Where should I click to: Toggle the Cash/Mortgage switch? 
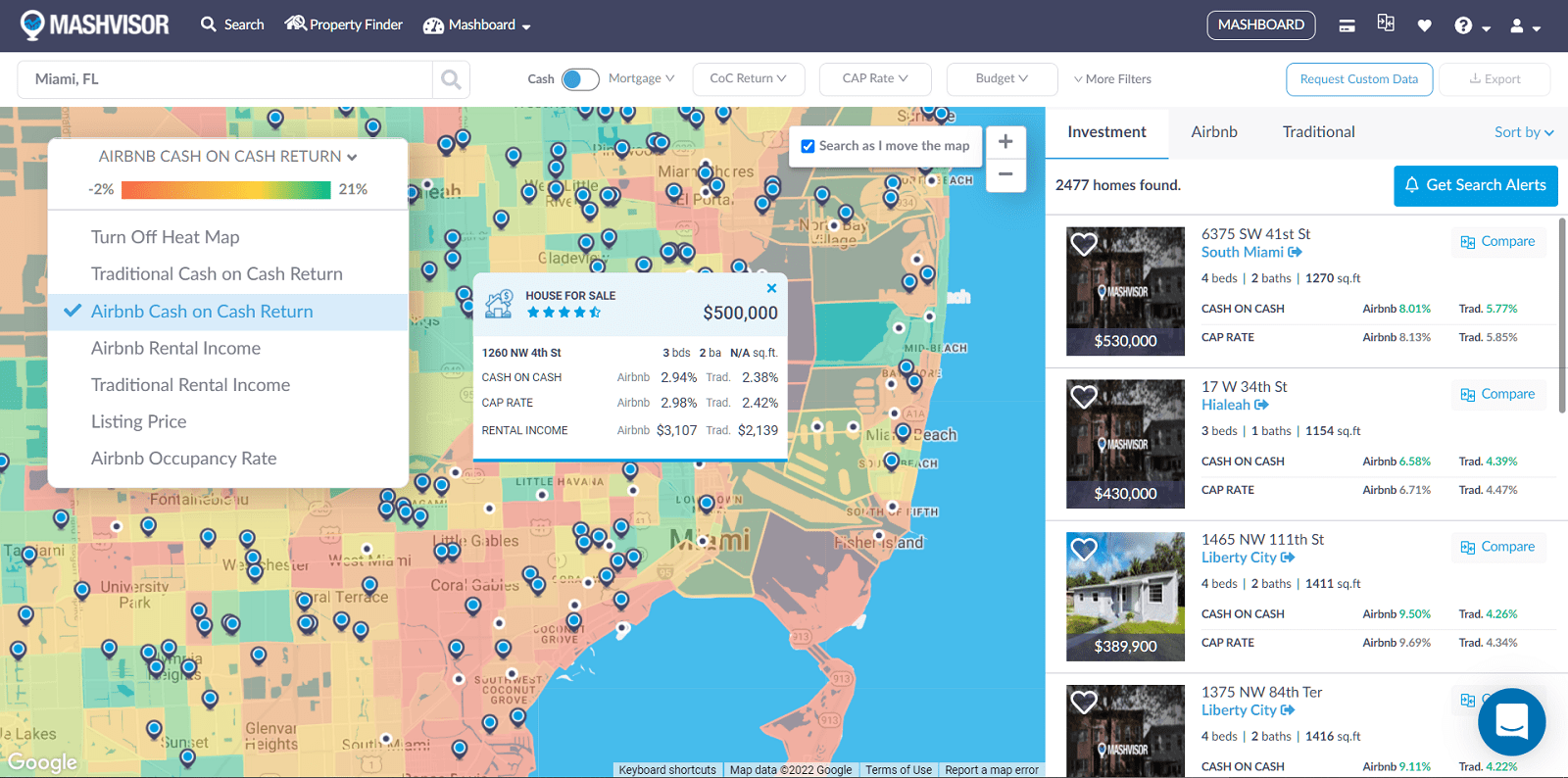[580, 79]
